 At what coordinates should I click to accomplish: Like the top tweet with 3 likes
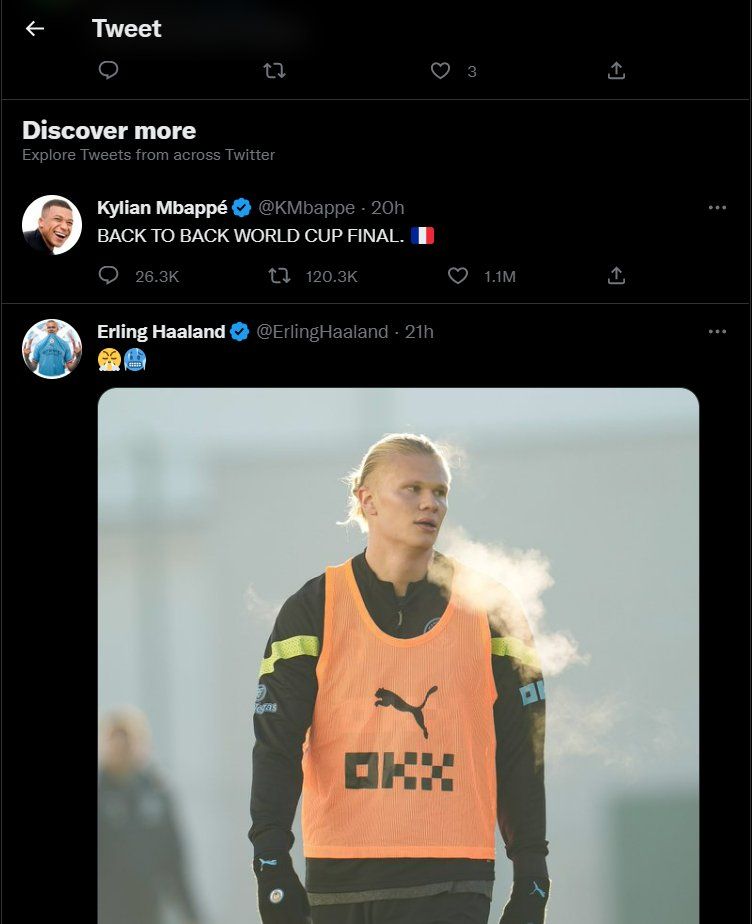point(441,70)
